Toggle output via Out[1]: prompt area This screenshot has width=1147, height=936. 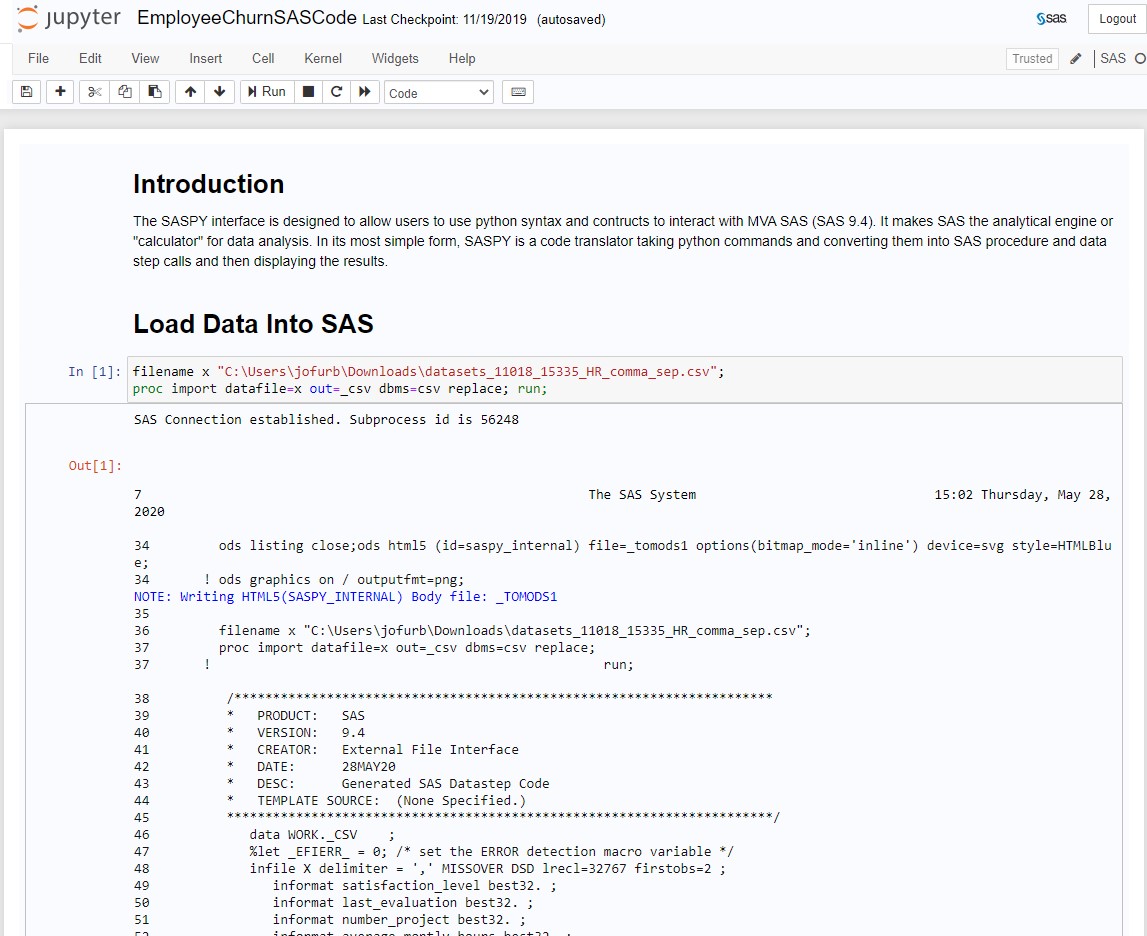[x=95, y=465]
